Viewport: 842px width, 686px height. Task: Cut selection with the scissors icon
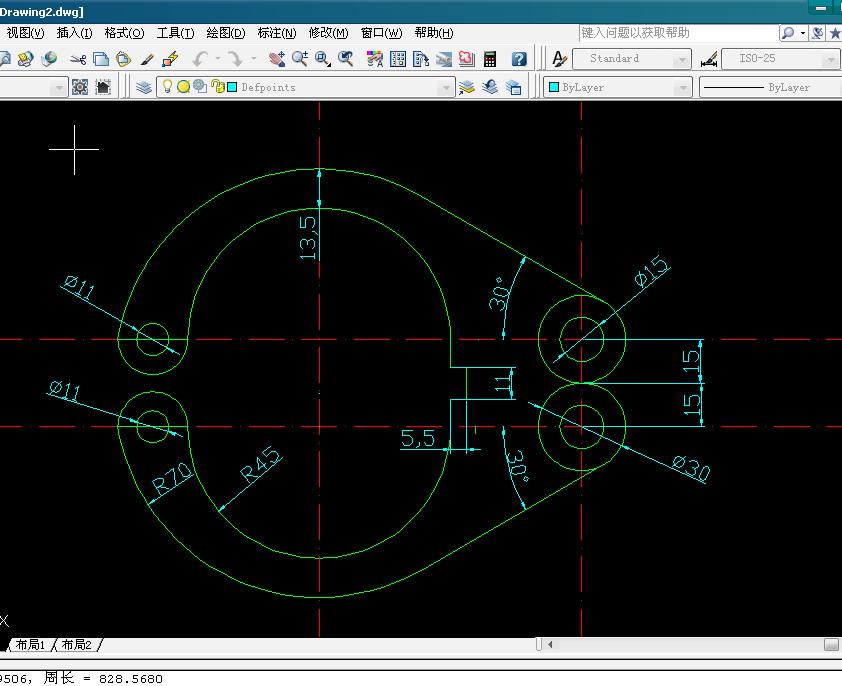pyautogui.click(x=78, y=59)
